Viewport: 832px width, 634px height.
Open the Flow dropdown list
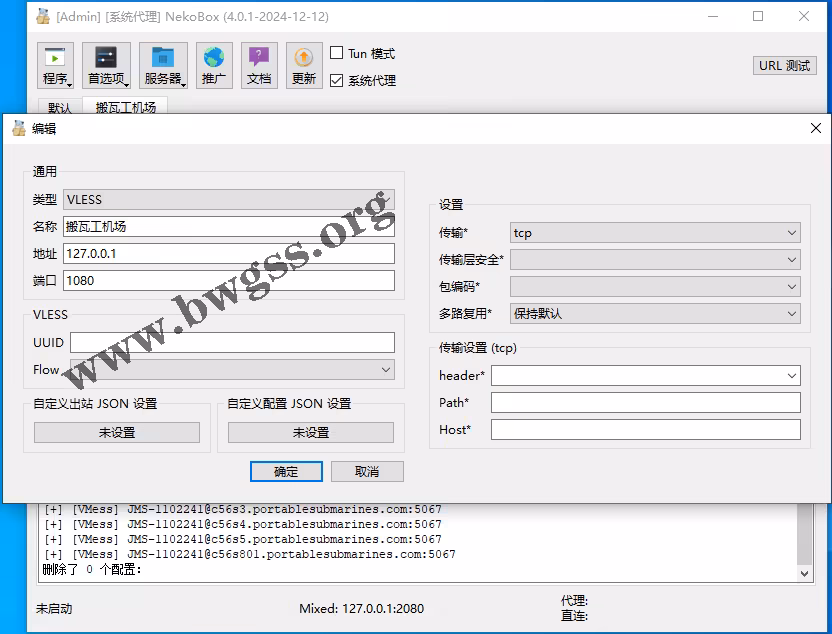pos(232,370)
